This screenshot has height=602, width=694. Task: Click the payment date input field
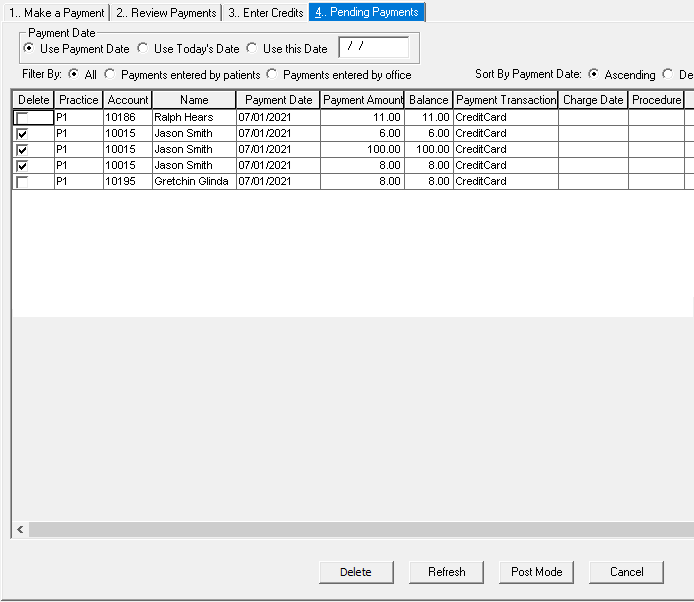tap(374, 48)
